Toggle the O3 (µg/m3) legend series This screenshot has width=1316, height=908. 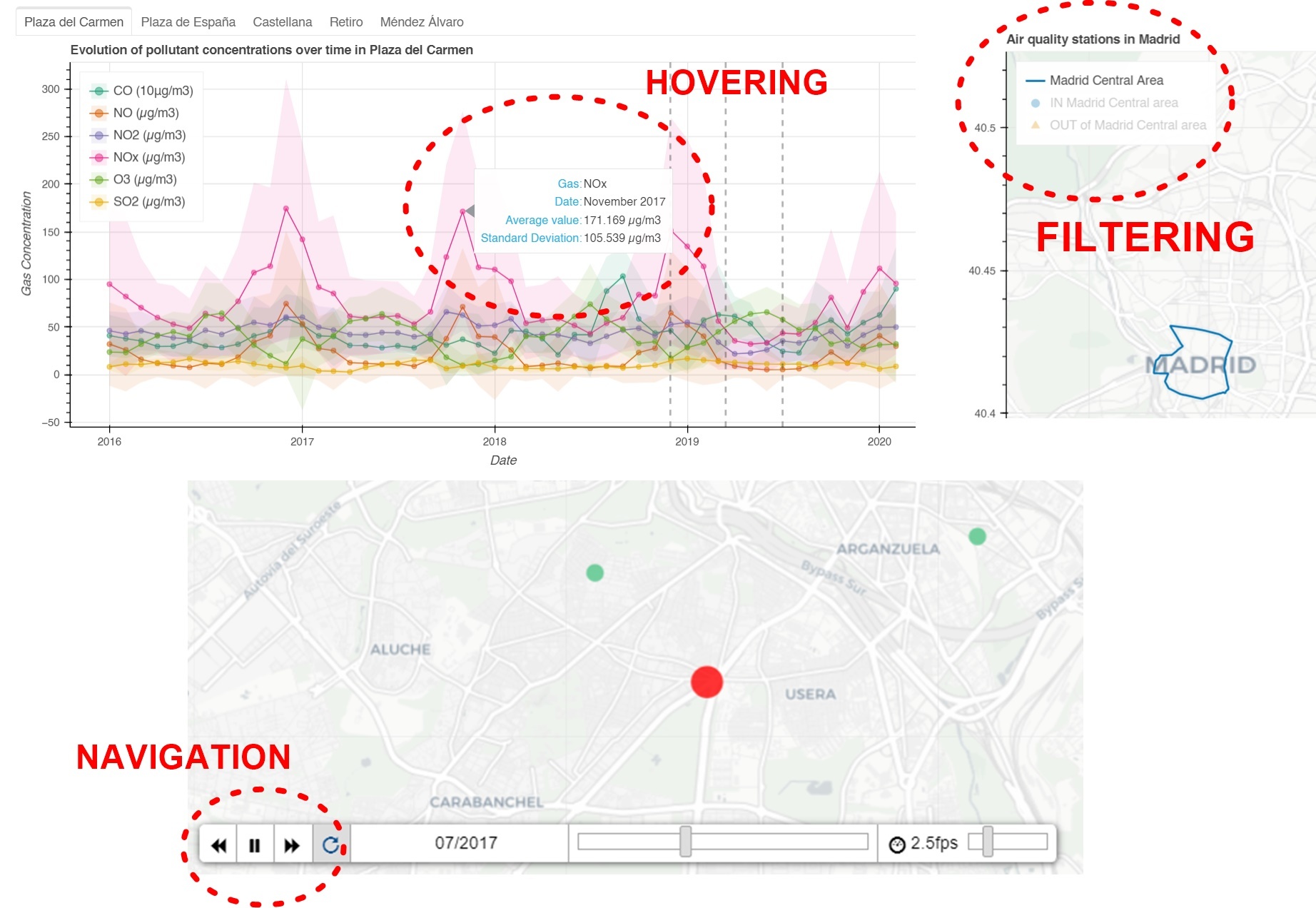coord(133,179)
